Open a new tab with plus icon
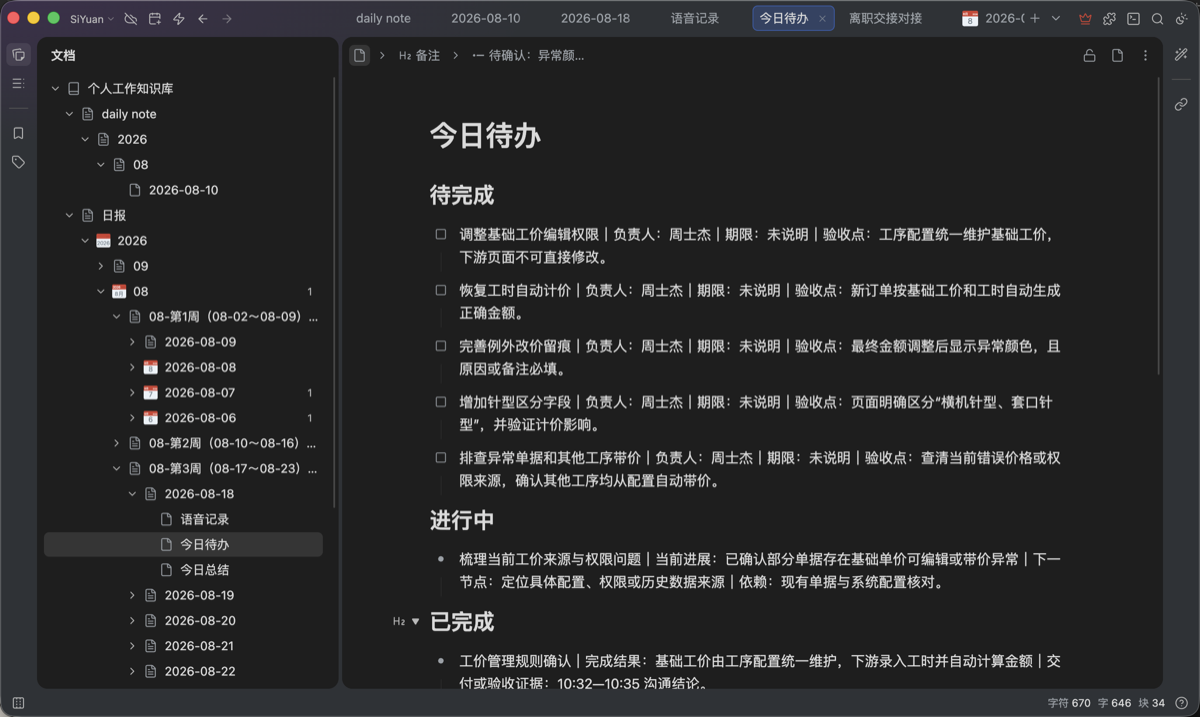Viewport: 1200px width, 717px height. [x=1035, y=19]
